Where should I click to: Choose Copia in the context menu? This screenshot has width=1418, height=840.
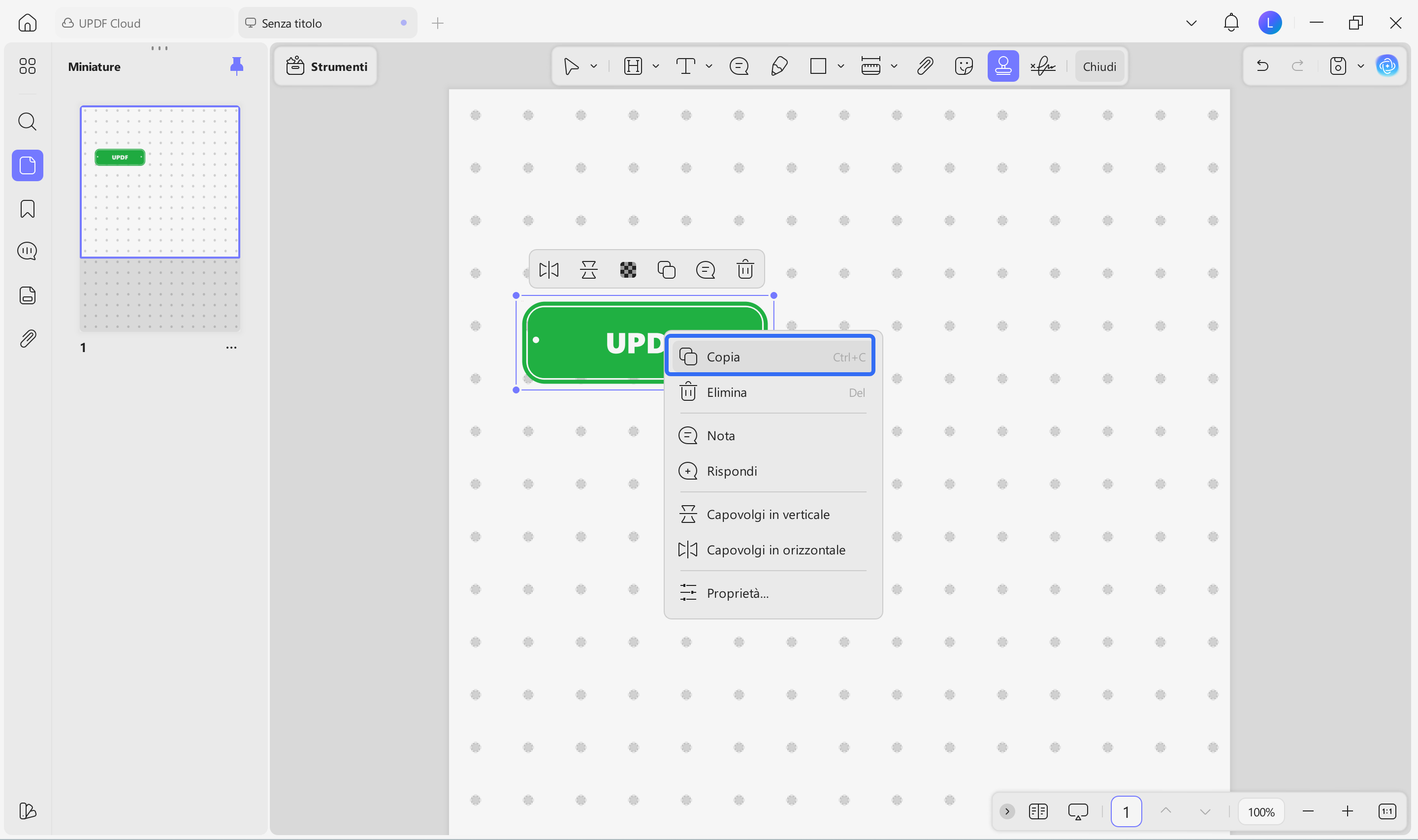click(770, 356)
